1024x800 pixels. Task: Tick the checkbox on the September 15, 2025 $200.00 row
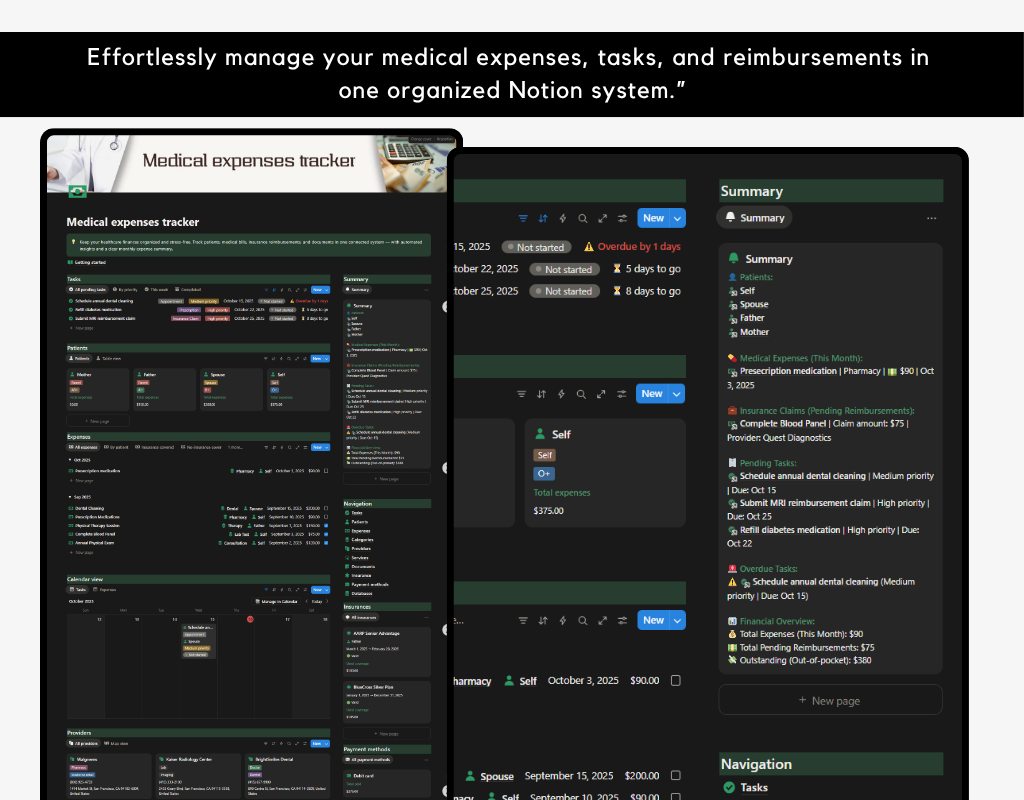(x=676, y=775)
